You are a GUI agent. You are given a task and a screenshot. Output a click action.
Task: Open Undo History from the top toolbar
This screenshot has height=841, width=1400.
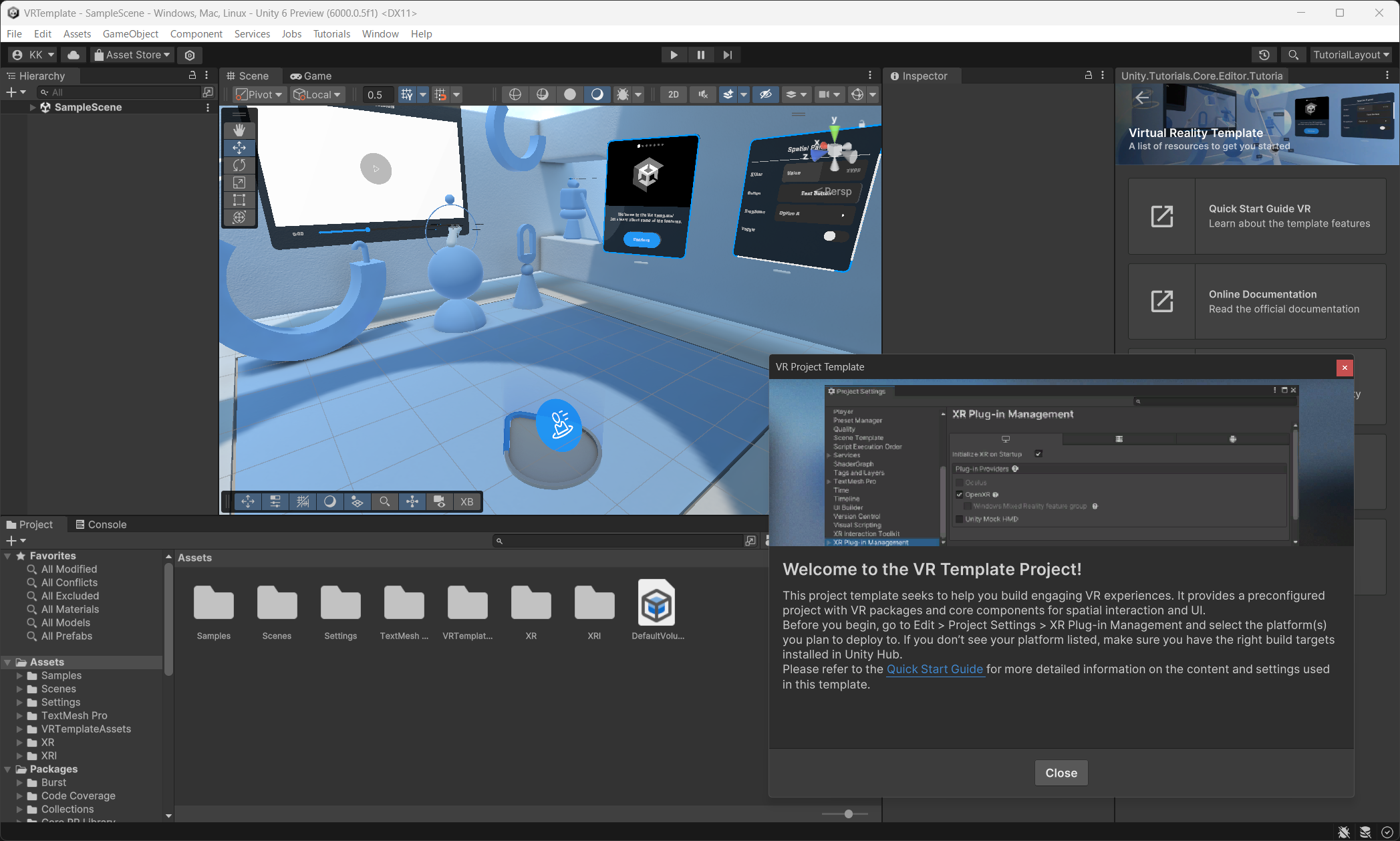click(x=1264, y=55)
